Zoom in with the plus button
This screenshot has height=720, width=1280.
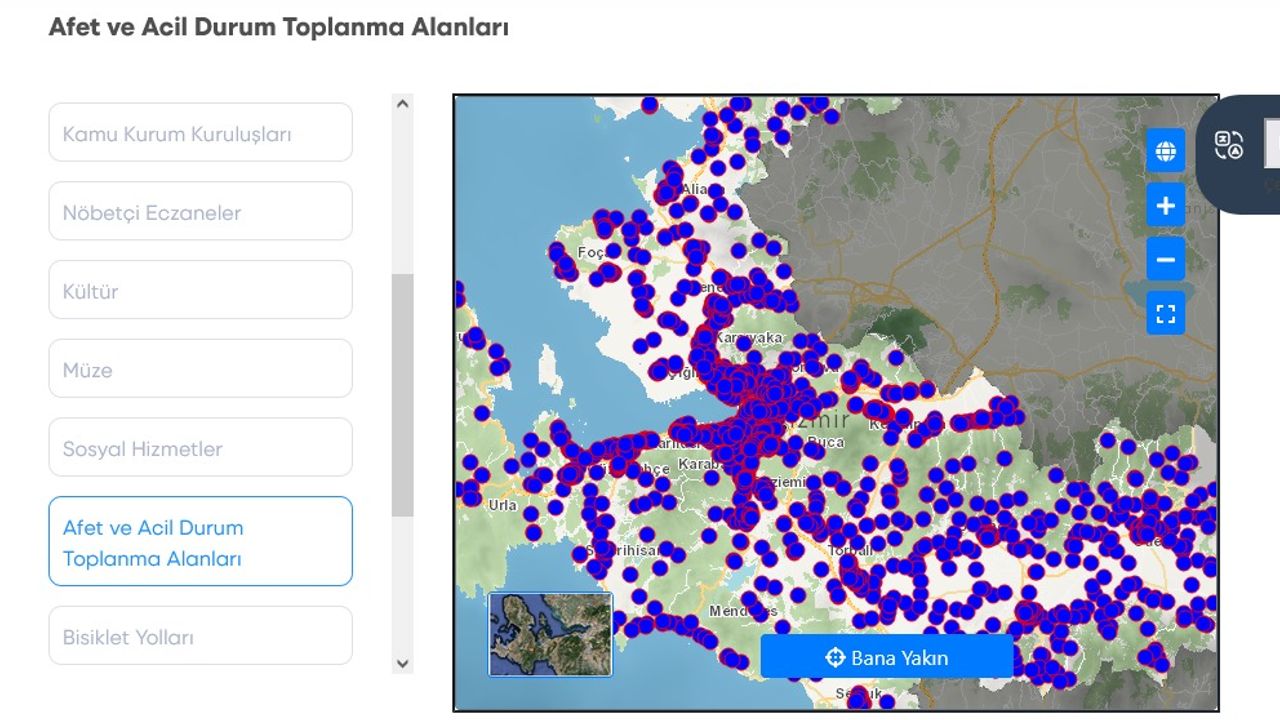tap(1165, 206)
